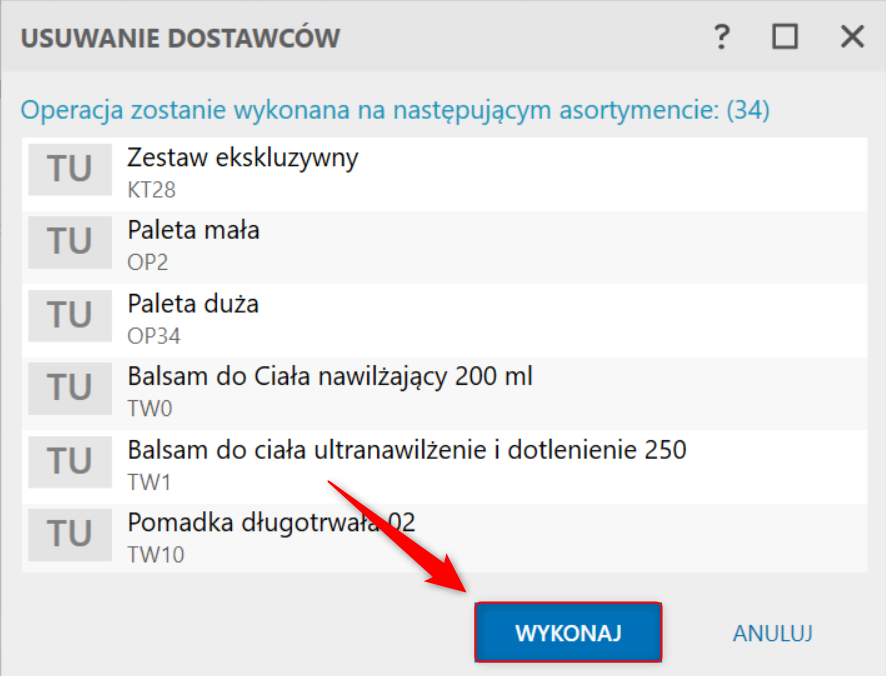Click the operation header text showing (34)
886x676 pixels.
(x=395, y=110)
